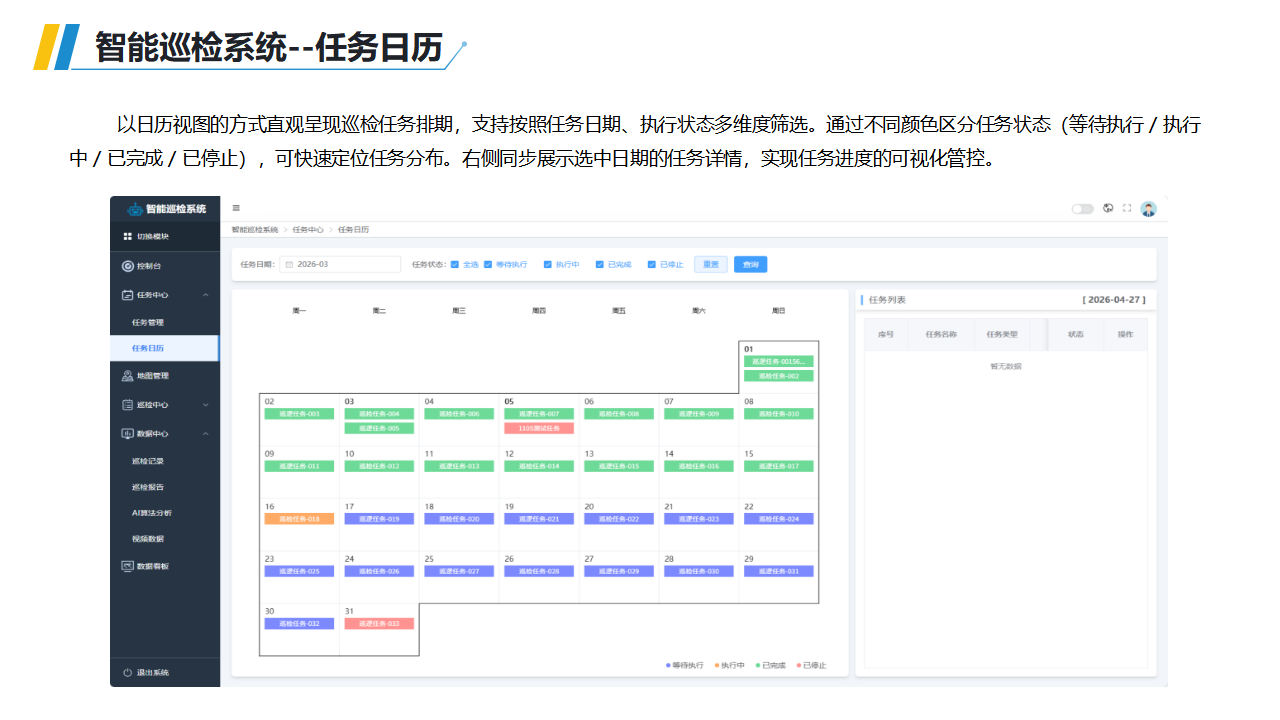This screenshot has height=720, width=1280.
Task: Click the 地图管理 map icon
Action: 127,376
